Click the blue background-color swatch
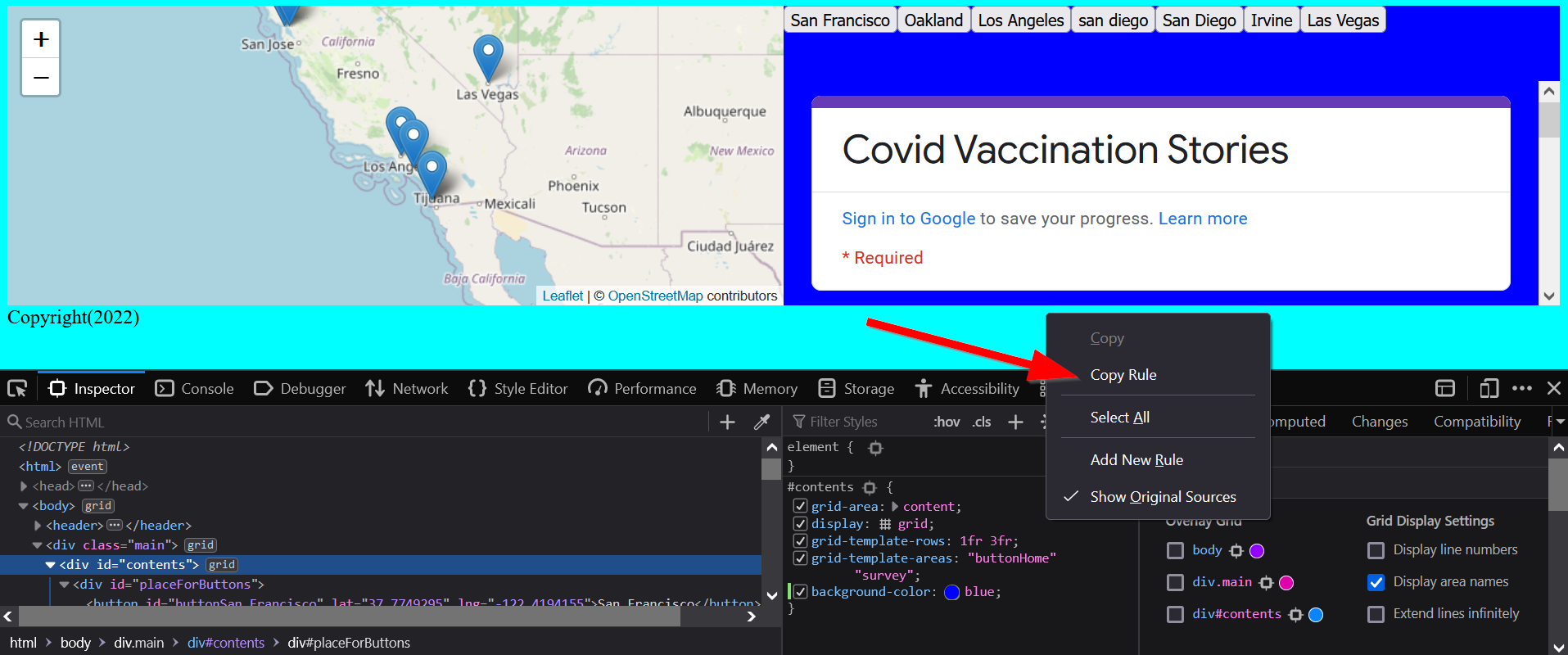 951,592
